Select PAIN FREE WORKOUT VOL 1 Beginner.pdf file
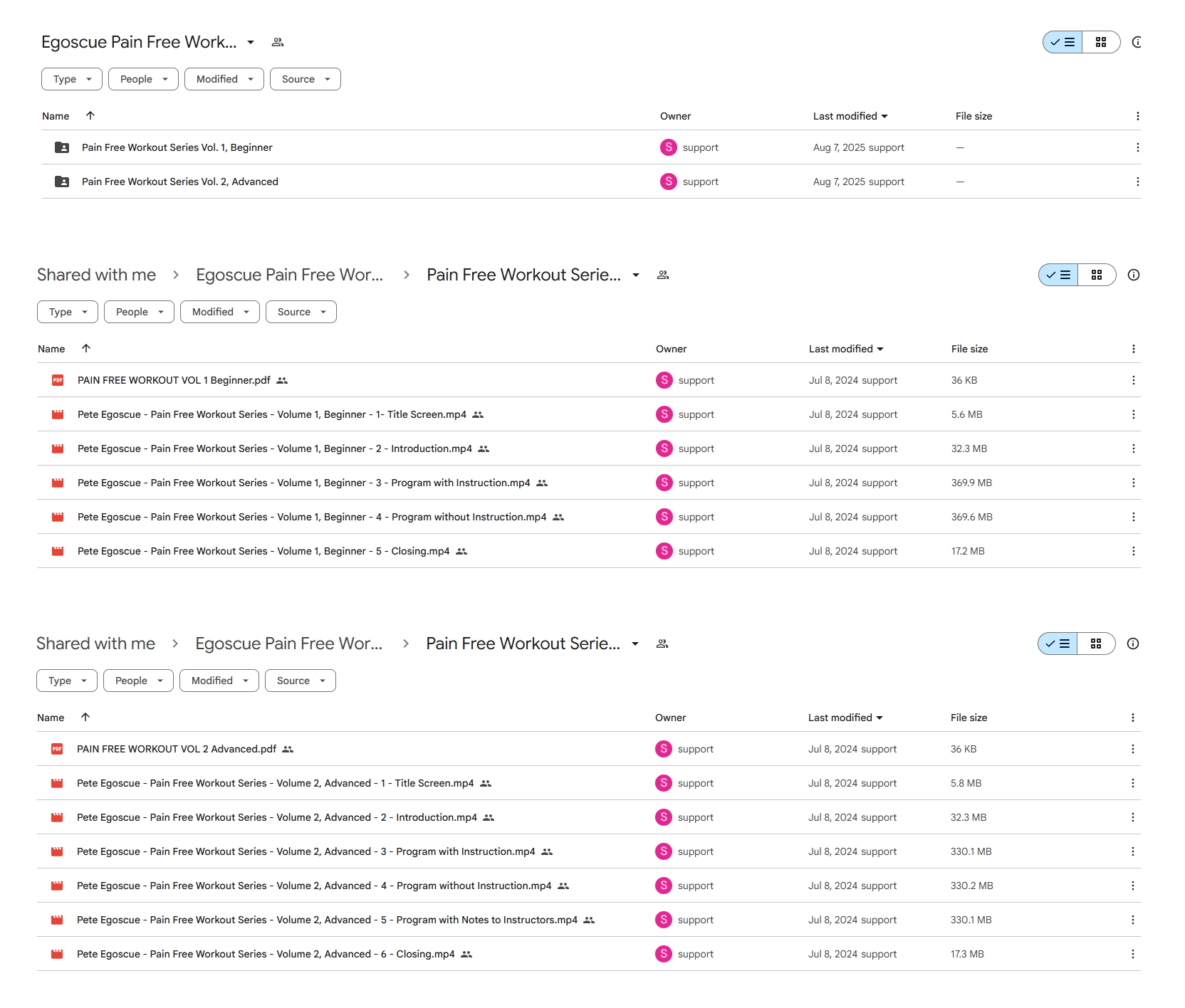Image resolution: width=1185 pixels, height=1008 pixels. click(x=174, y=380)
